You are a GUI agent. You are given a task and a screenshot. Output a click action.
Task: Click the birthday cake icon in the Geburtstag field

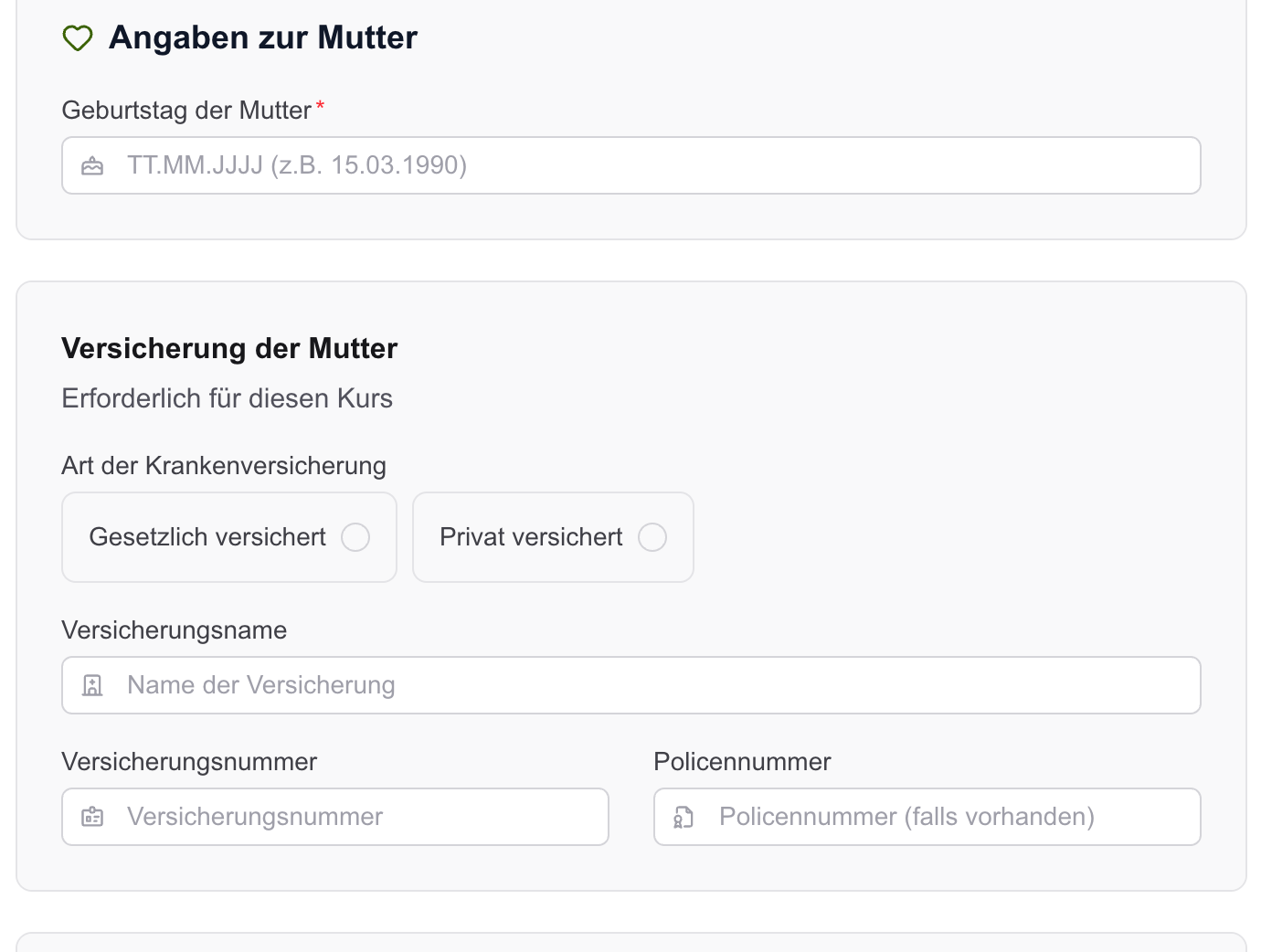click(x=92, y=165)
